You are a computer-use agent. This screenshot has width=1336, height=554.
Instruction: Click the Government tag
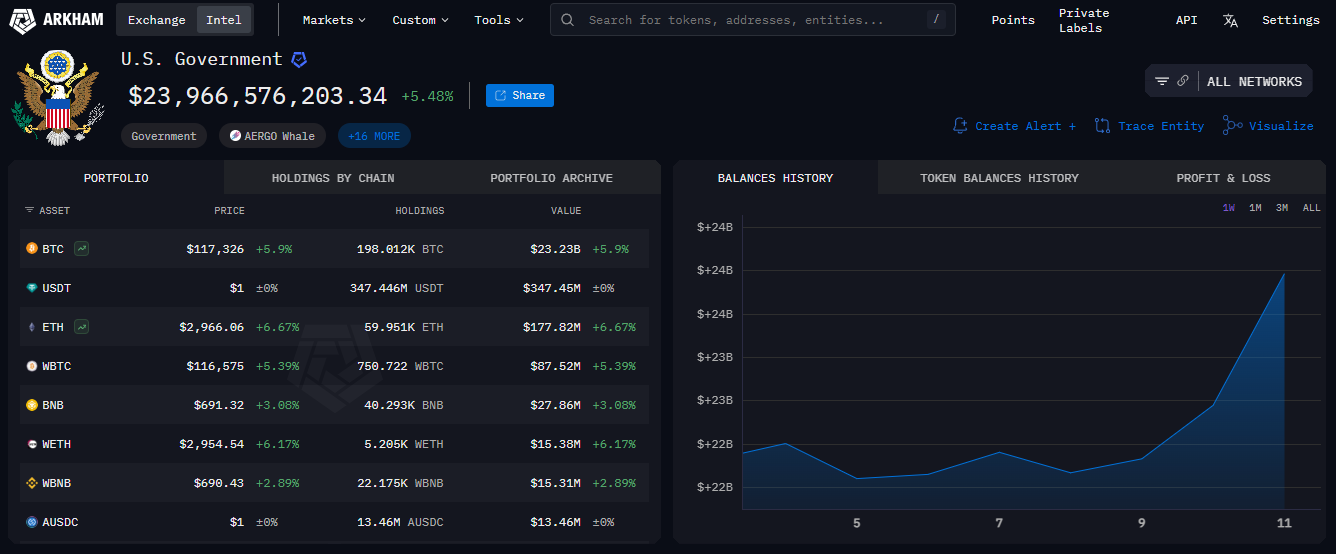pyautogui.click(x=164, y=136)
